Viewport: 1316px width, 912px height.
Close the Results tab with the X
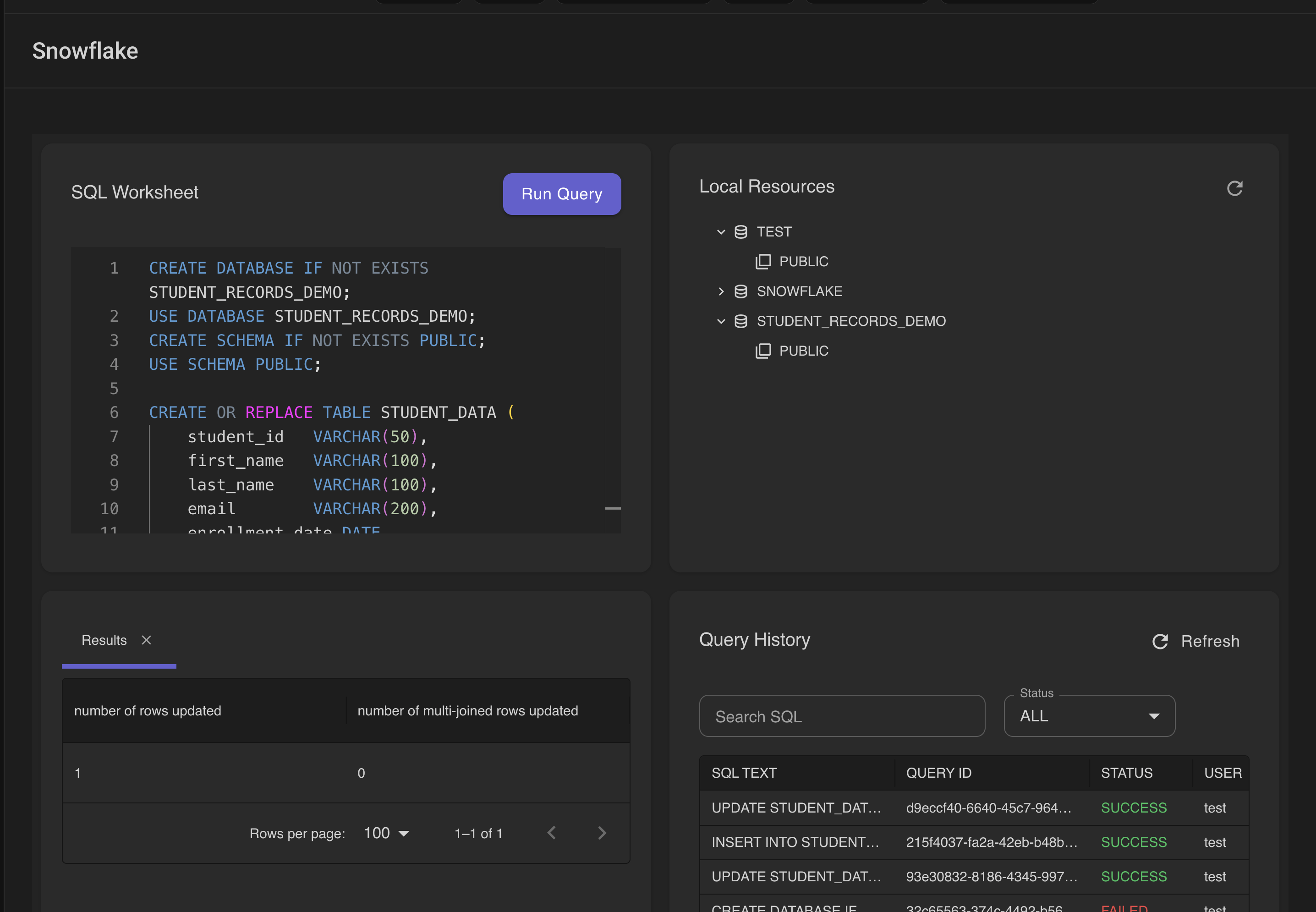pyautogui.click(x=146, y=640)
